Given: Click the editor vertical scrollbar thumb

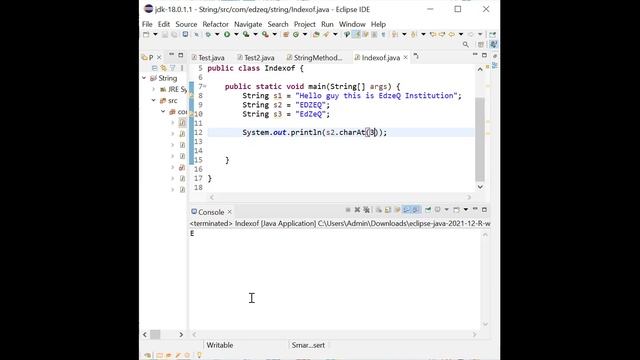Looking at the screenshot, I should click(x=480, y=139).
